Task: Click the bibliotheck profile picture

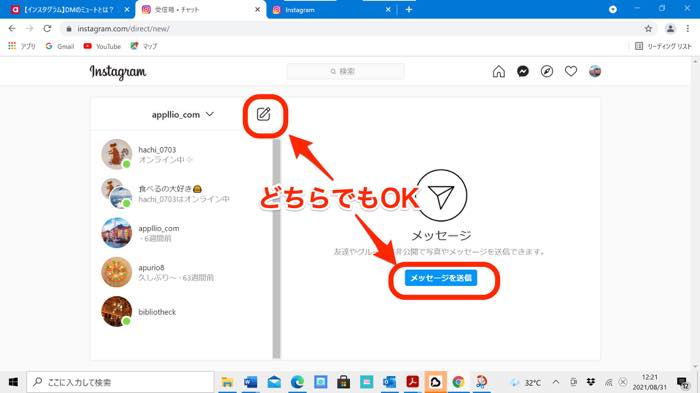Action: click(117, 311)
